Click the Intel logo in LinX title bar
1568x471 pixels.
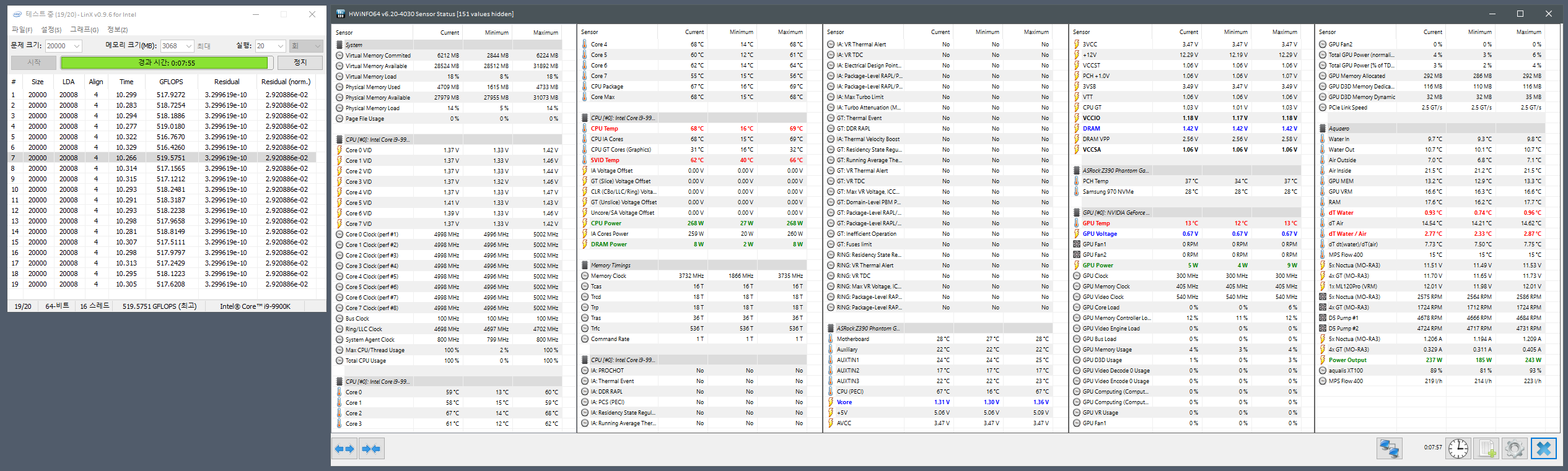[17, 14]
